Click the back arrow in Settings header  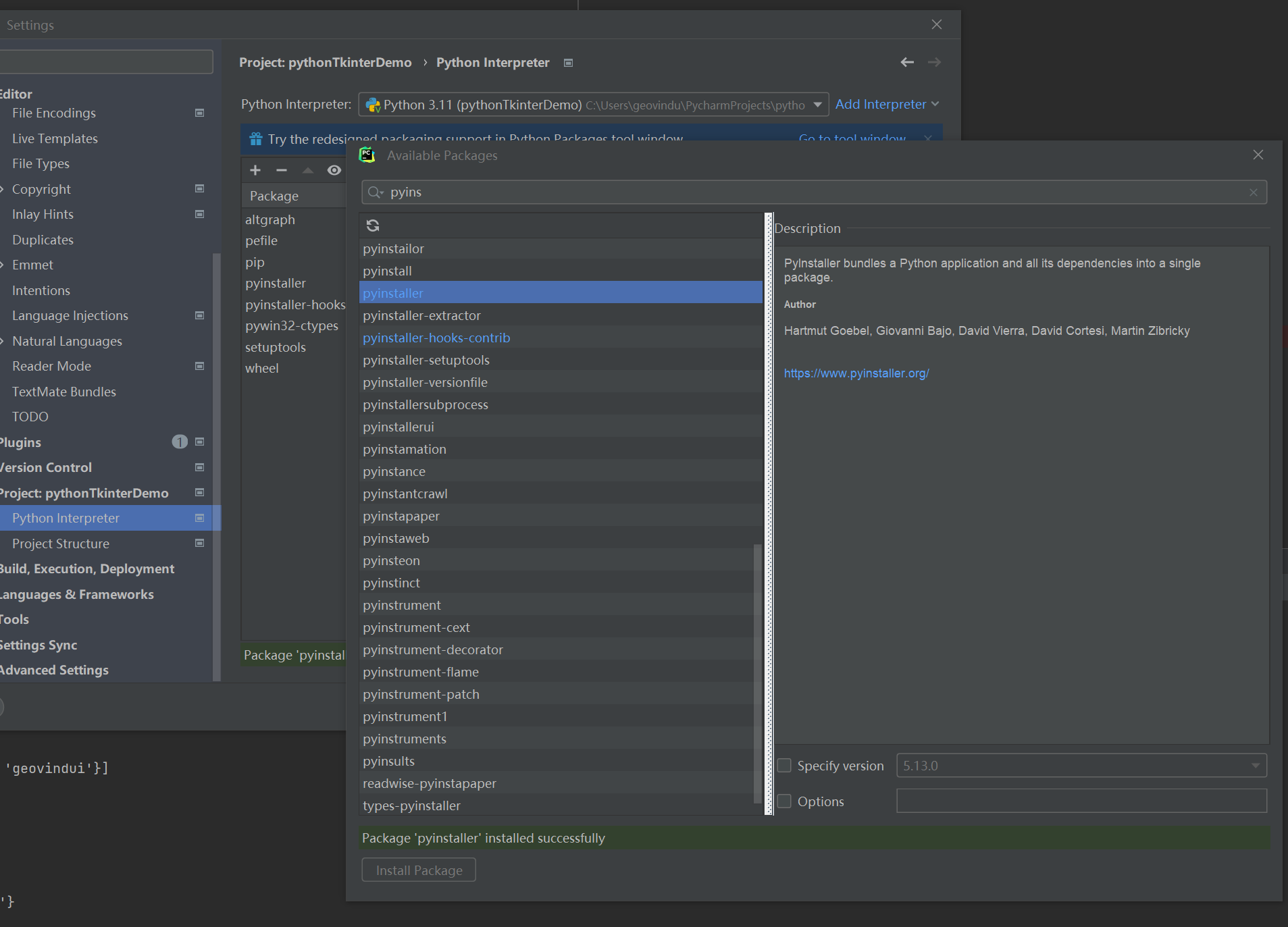coord(906,62)
